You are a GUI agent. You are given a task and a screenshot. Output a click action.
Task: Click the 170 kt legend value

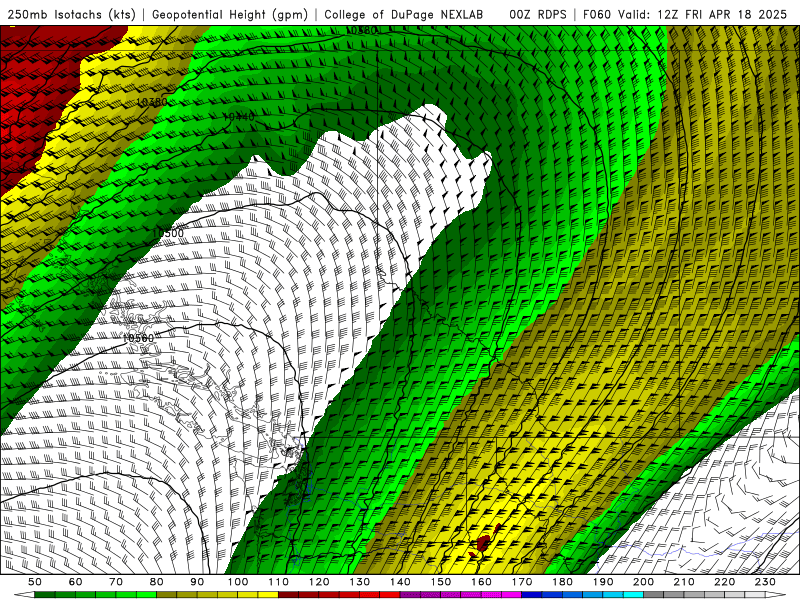pyautogui.click(x=522, y=582)
